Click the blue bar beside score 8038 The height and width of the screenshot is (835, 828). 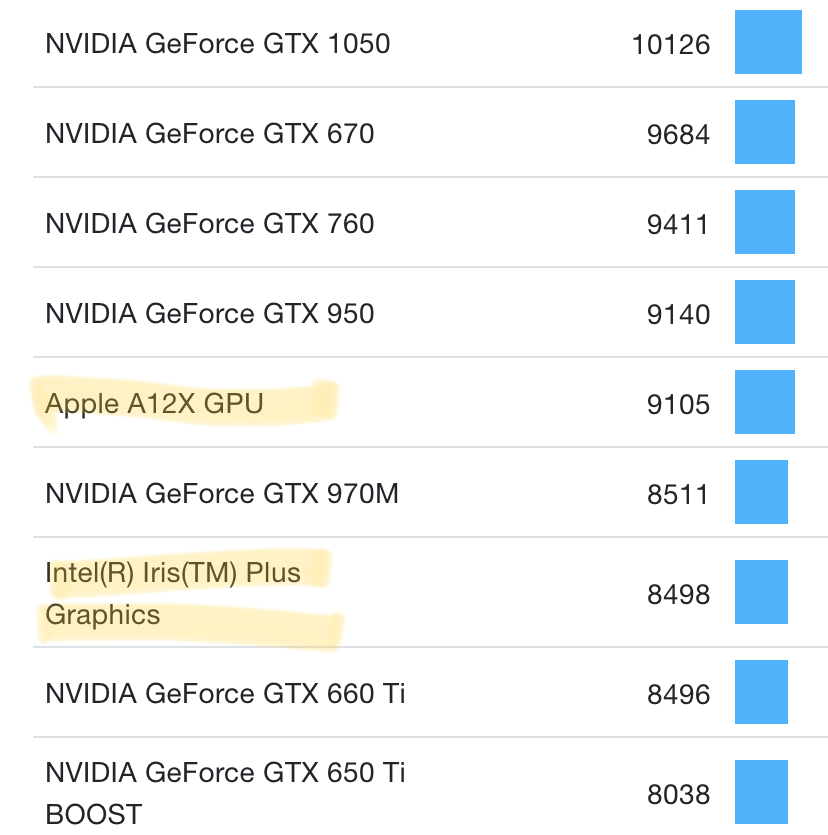pos(761,794)
